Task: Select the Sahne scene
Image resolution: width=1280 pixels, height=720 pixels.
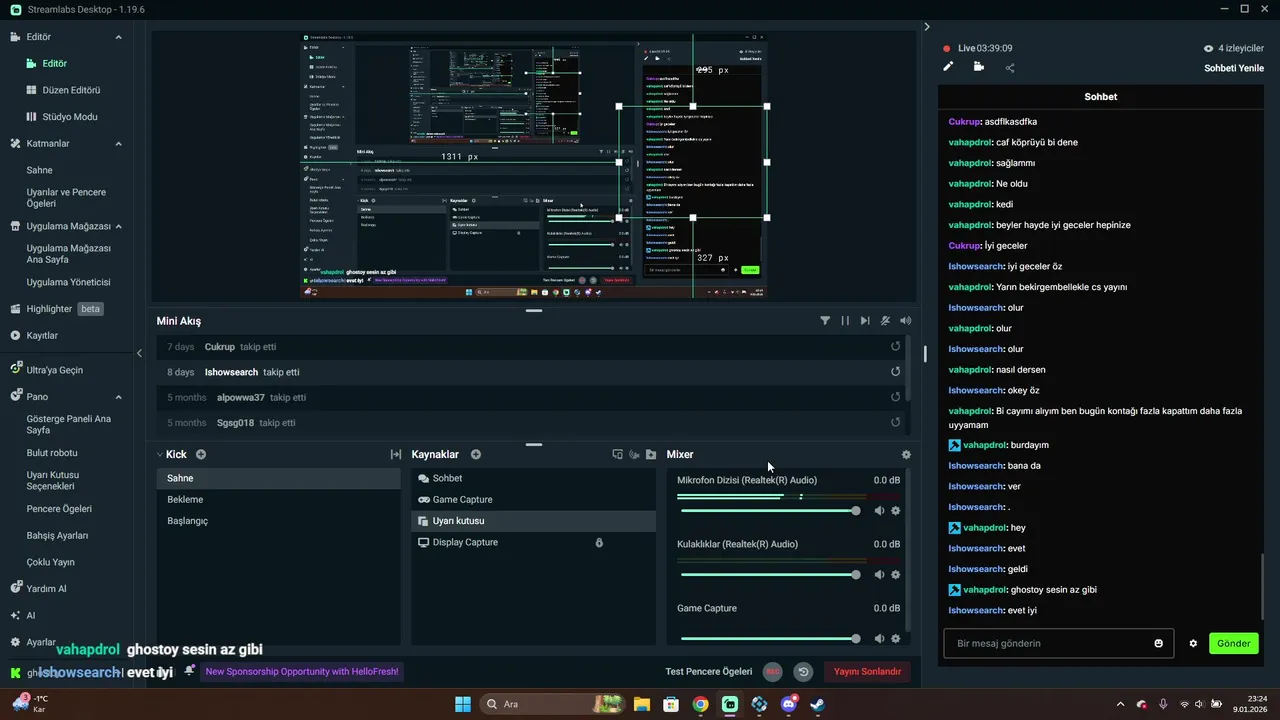Action: tap(278, 478)
